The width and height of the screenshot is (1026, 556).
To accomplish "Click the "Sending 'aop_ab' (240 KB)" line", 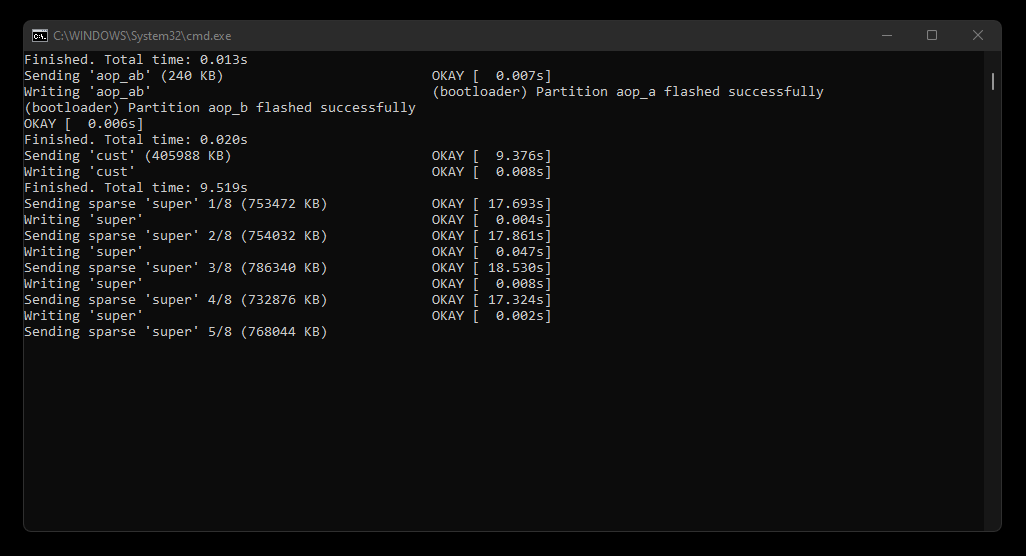I will [124, 76].
